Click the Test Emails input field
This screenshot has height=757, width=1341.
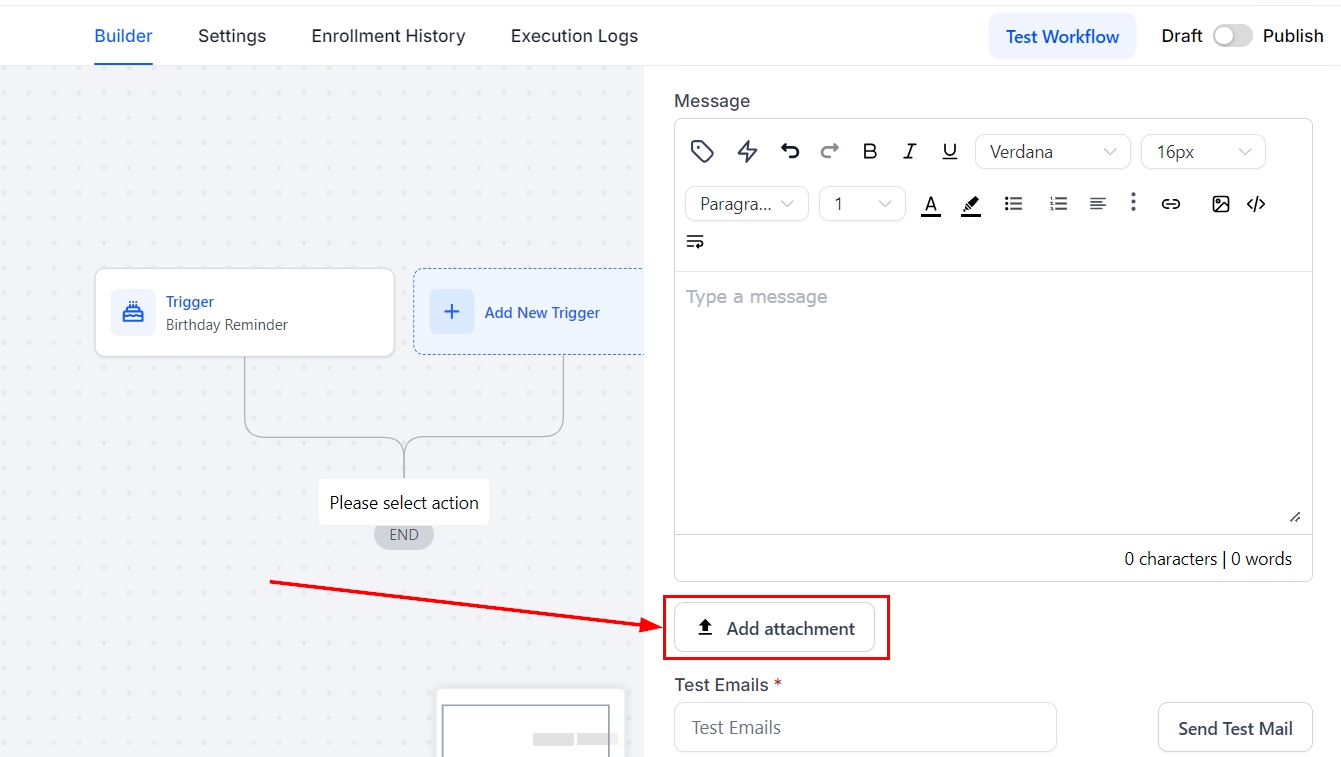(865, 727)
